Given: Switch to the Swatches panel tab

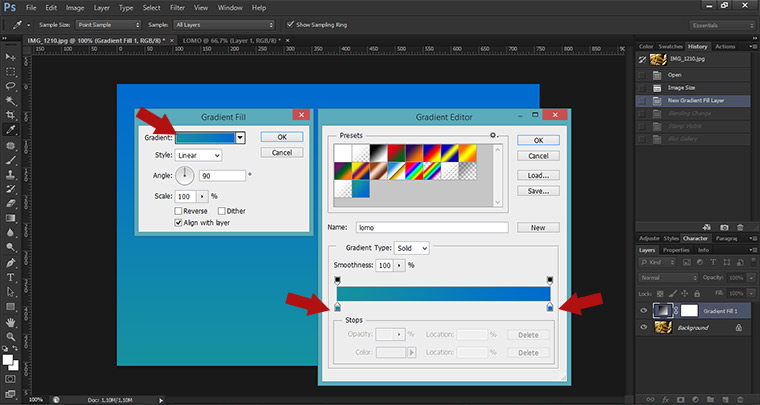Looking at the screenshot, I should tap(671, 46).
